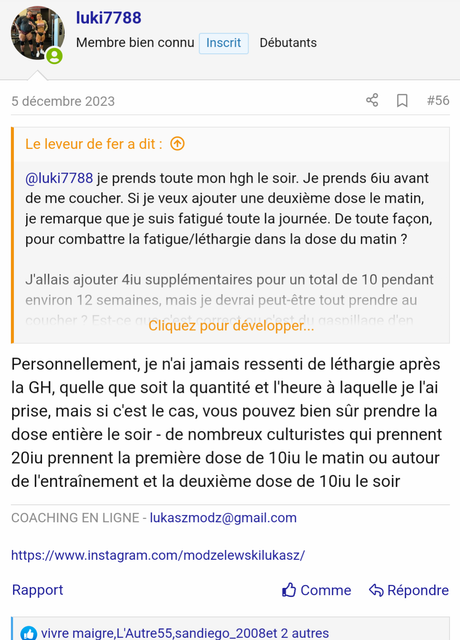Show the "2 autres" list of likers
The width and height of the screenshot is (460, 640).
pyautogui.click(x=304, y=633)
